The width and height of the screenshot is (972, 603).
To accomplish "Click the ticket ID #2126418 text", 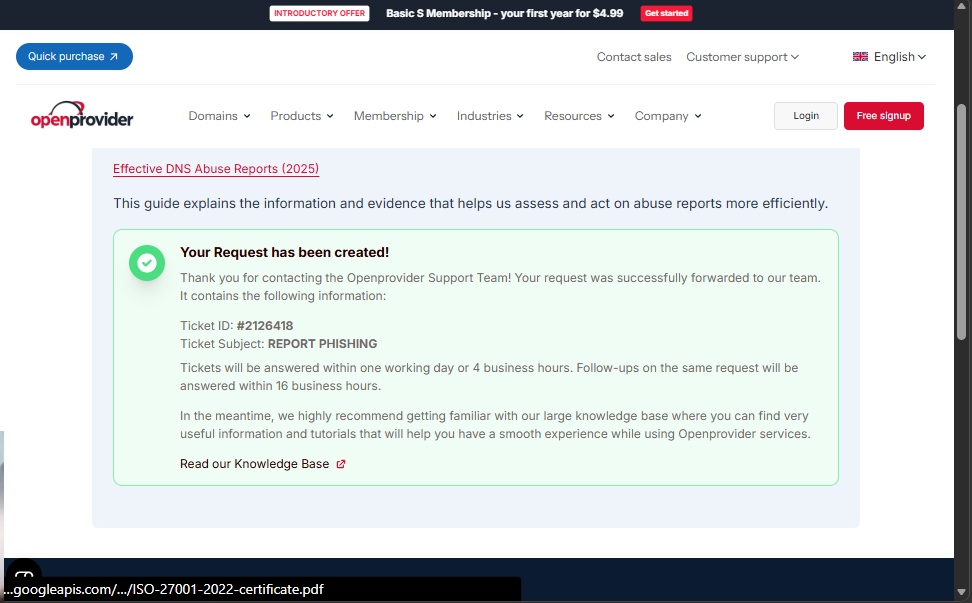I will [x=265, y=326].
